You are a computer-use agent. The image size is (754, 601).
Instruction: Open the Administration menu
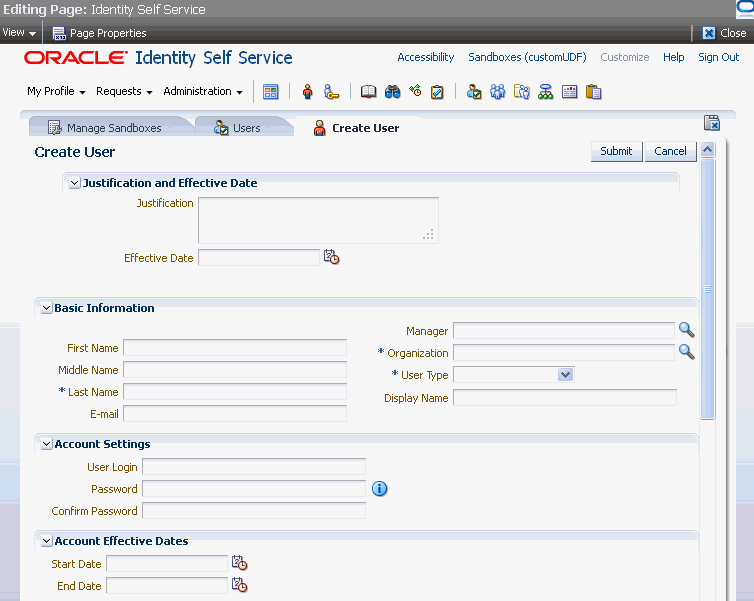202,91
